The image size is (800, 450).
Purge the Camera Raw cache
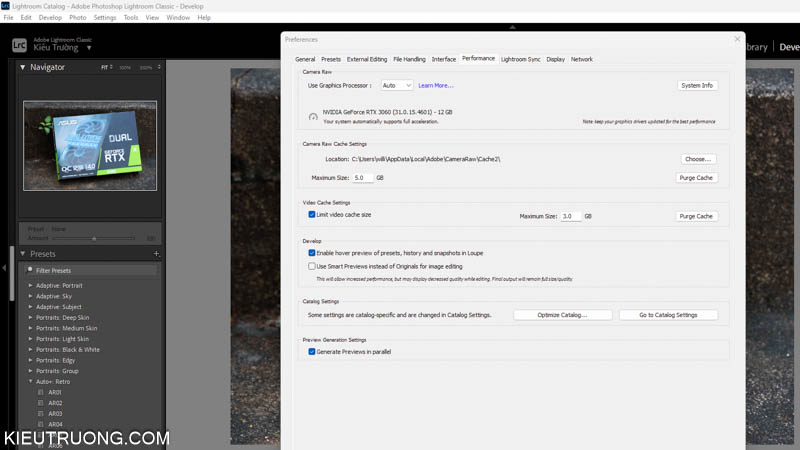pyautogui.click(x=696, y=178)
